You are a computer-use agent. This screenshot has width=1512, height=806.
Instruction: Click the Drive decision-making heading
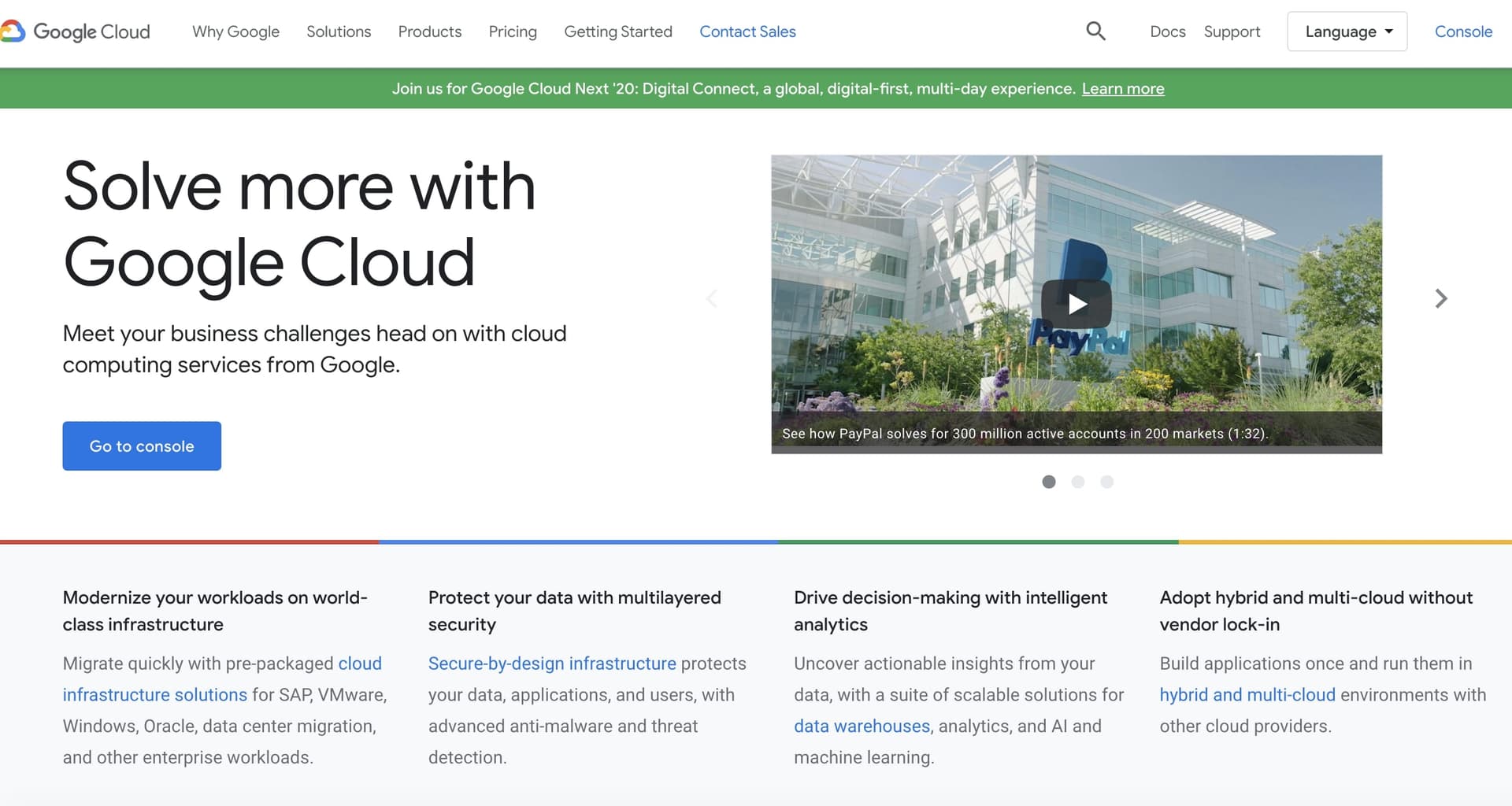click(951, 611)
